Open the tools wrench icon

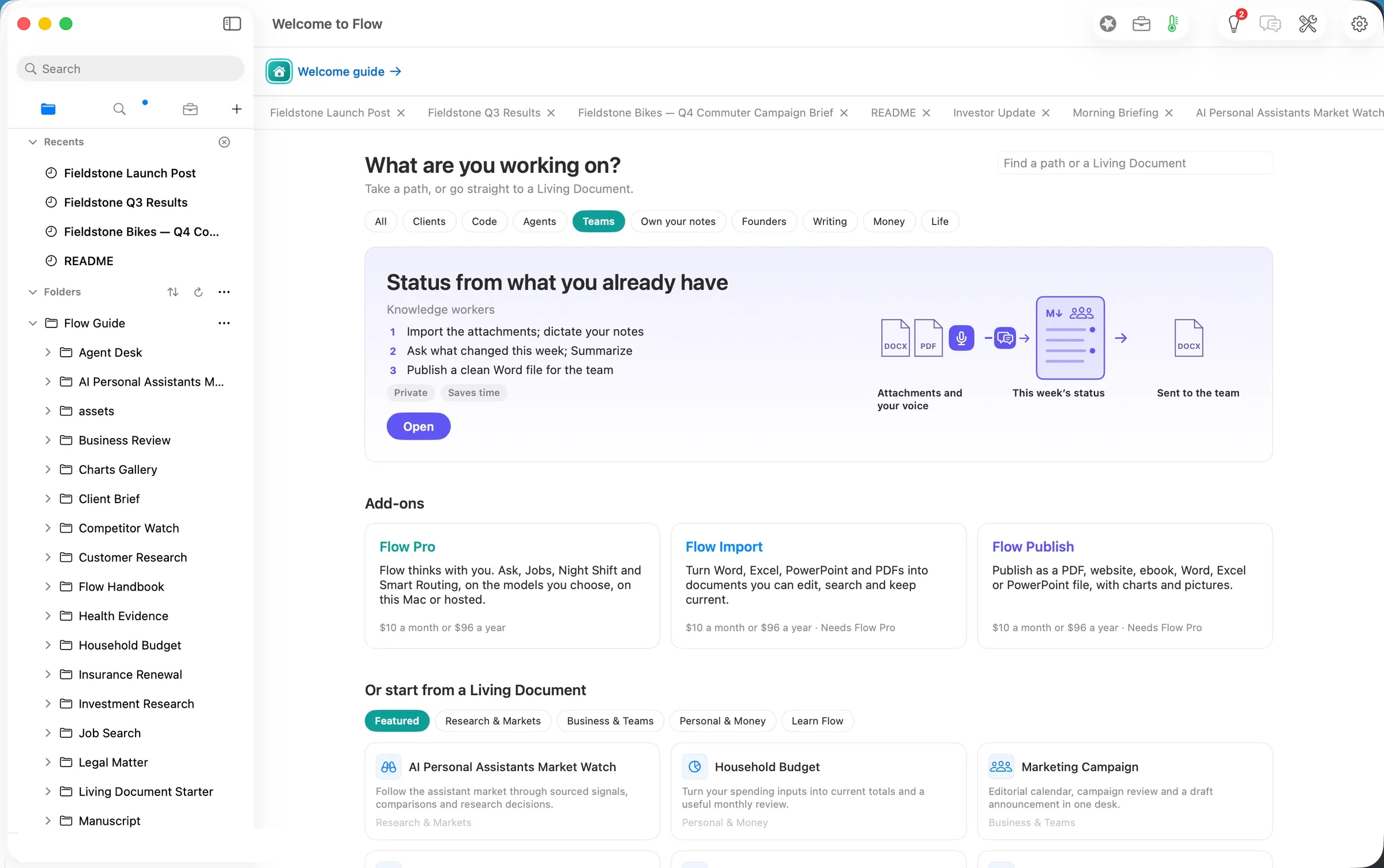coord(1307,24)
